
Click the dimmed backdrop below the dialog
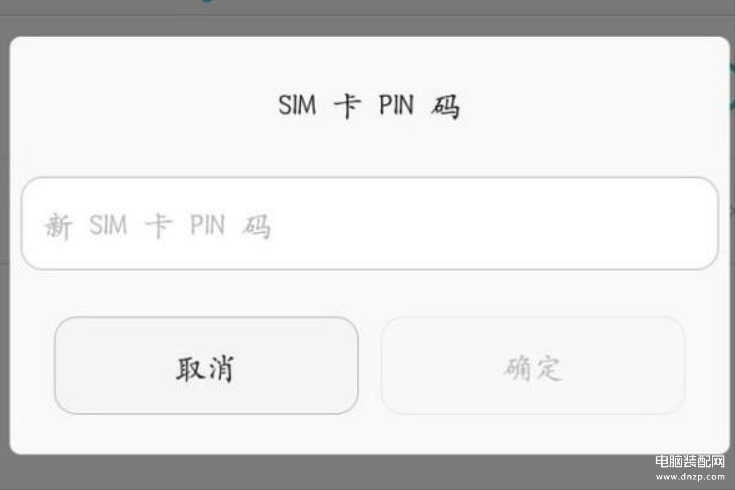(x=328, y=472)
